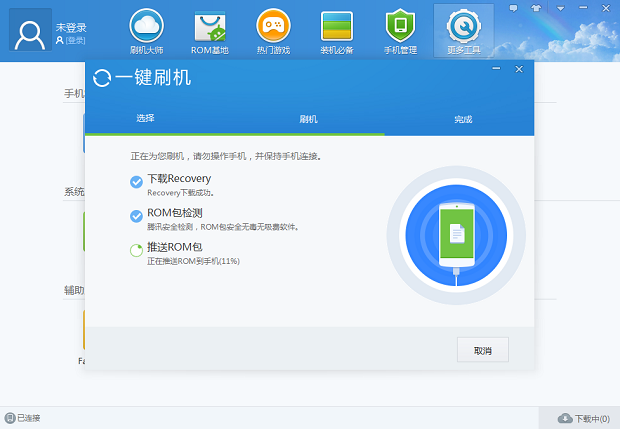Screen dimensions: 620x429
Task: Click the 推送ROM包 progress spinner
Action: pyautogui.click(x=136, y=250)
